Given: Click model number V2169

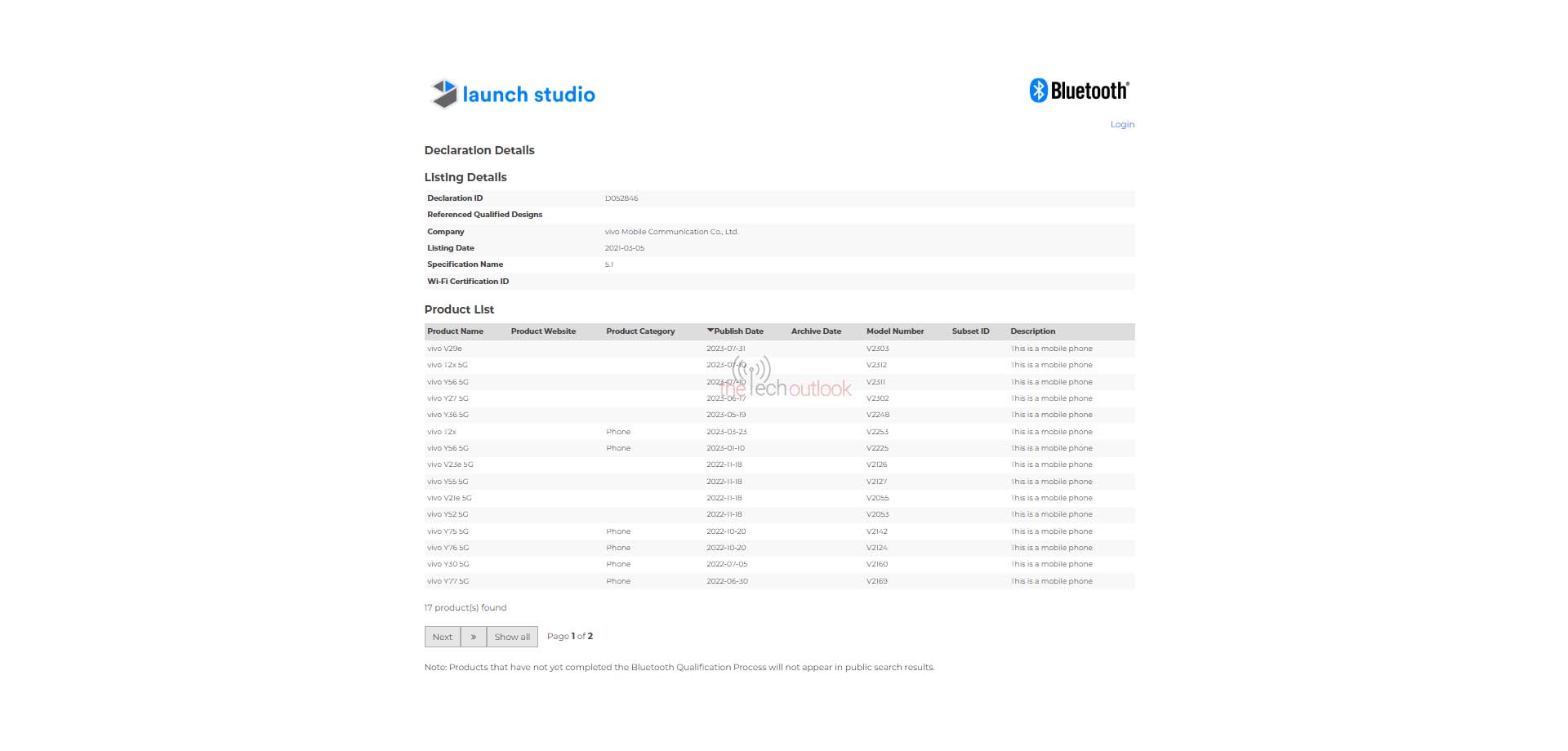Looking at the screenshot, I should pos(877,581).
